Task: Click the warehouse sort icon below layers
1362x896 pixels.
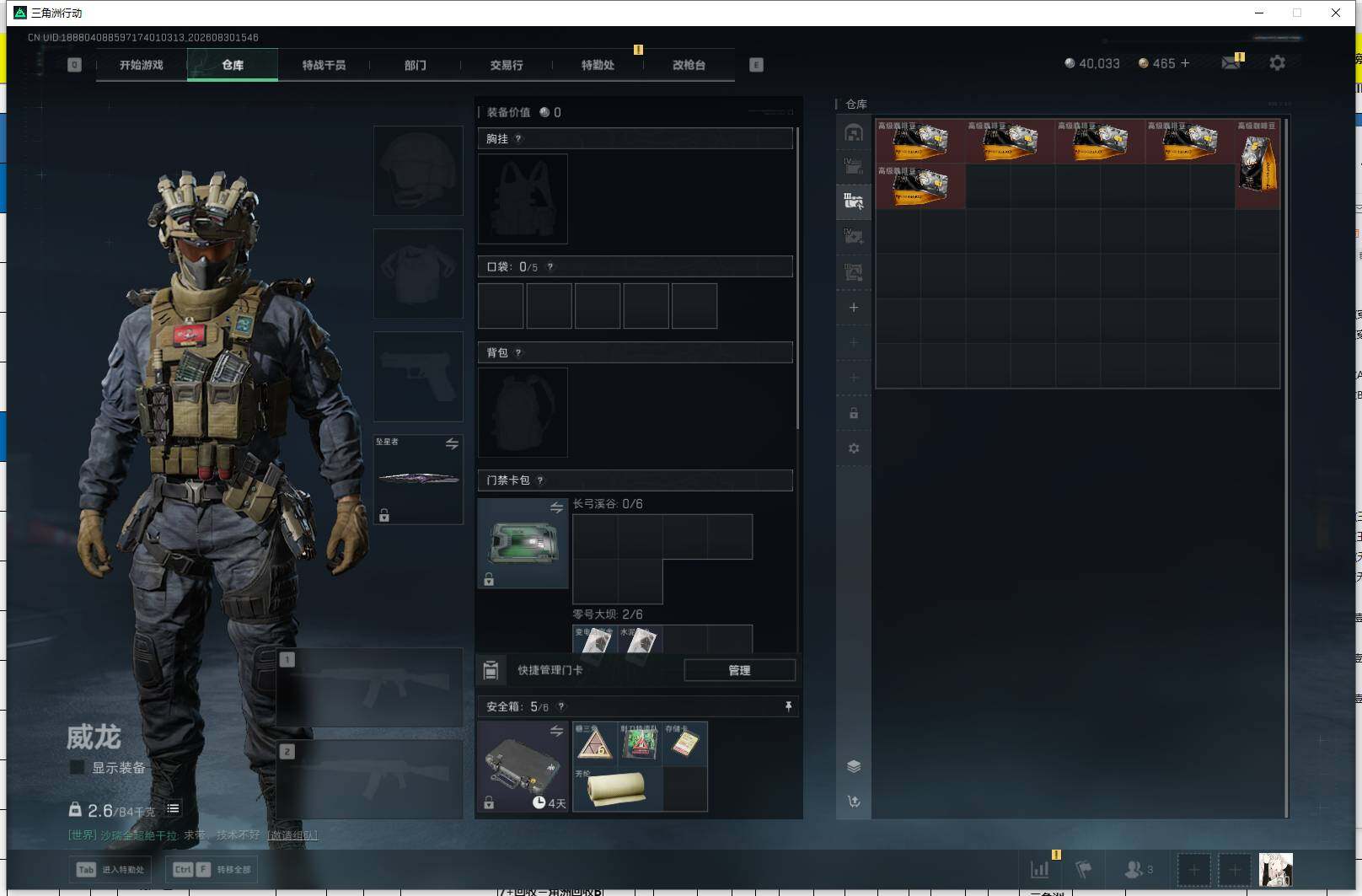Action: pyautogui.click(x=854, y=802)
